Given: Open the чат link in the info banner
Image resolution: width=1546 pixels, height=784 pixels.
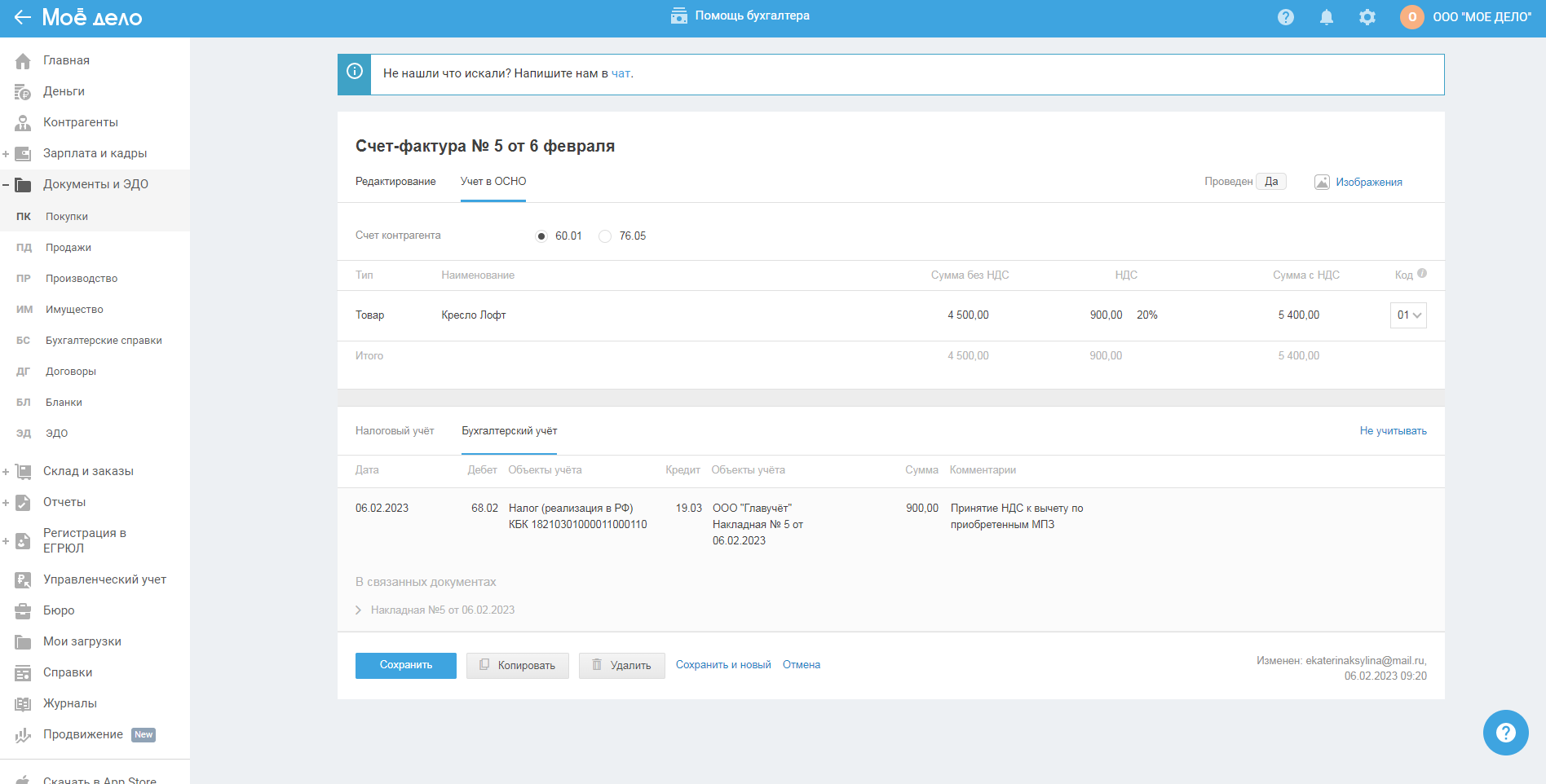Looking at the screenshot, I should coord(621,74).
